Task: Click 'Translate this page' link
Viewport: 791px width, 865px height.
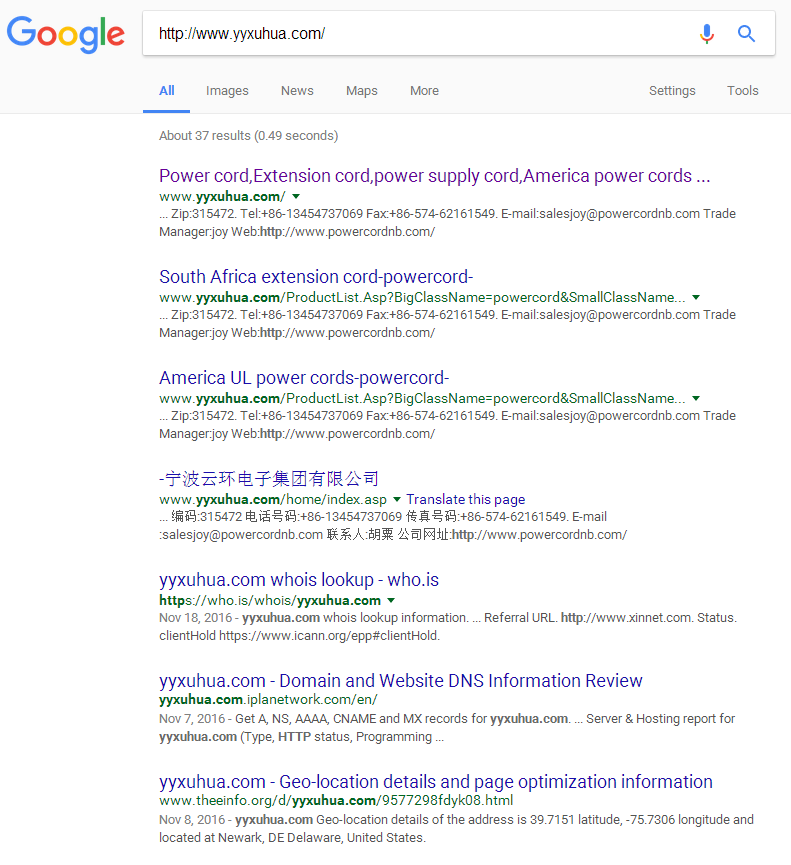Action: (x=466, y=499)
